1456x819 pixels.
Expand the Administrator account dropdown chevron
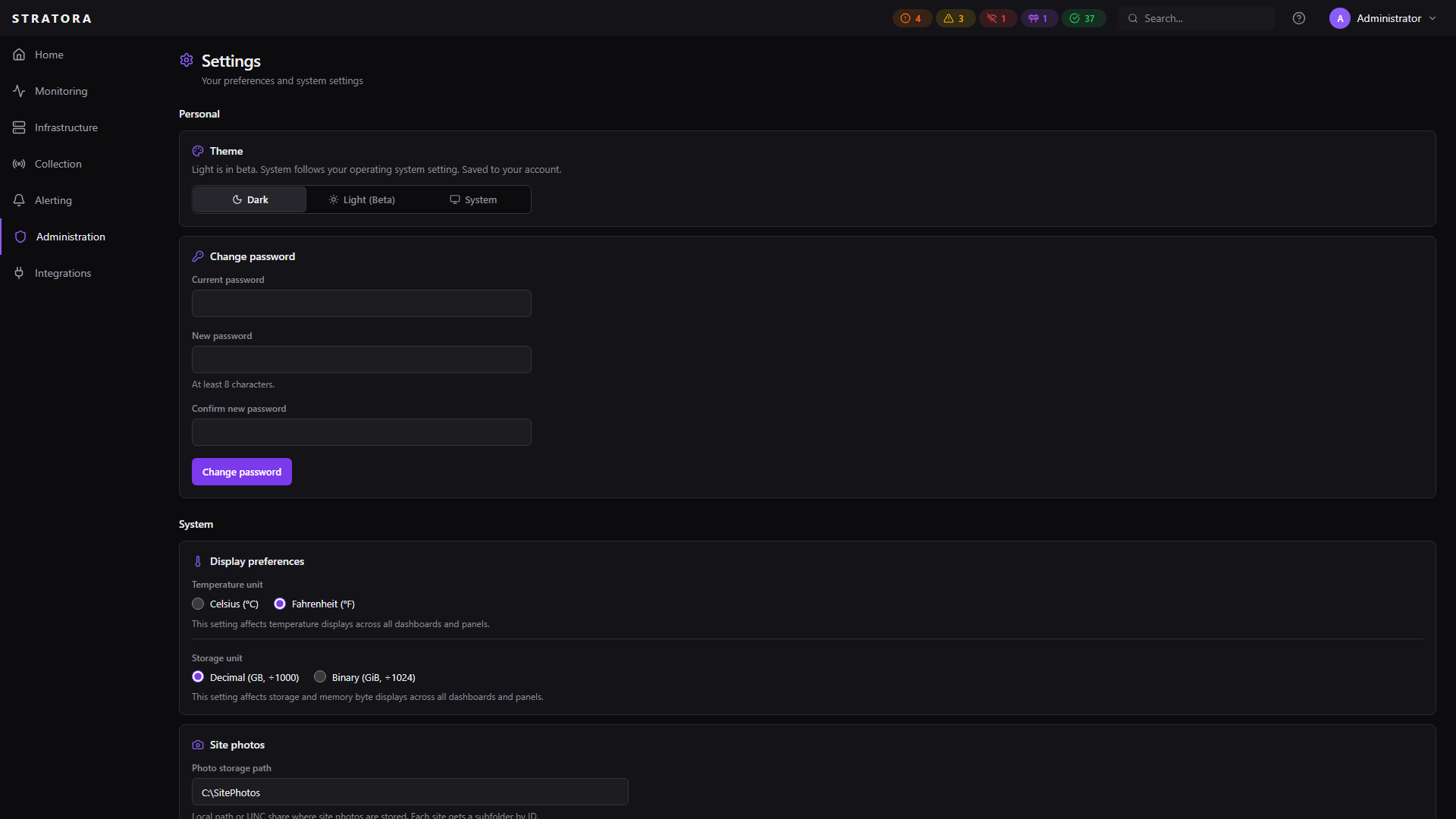point(1432,18)
